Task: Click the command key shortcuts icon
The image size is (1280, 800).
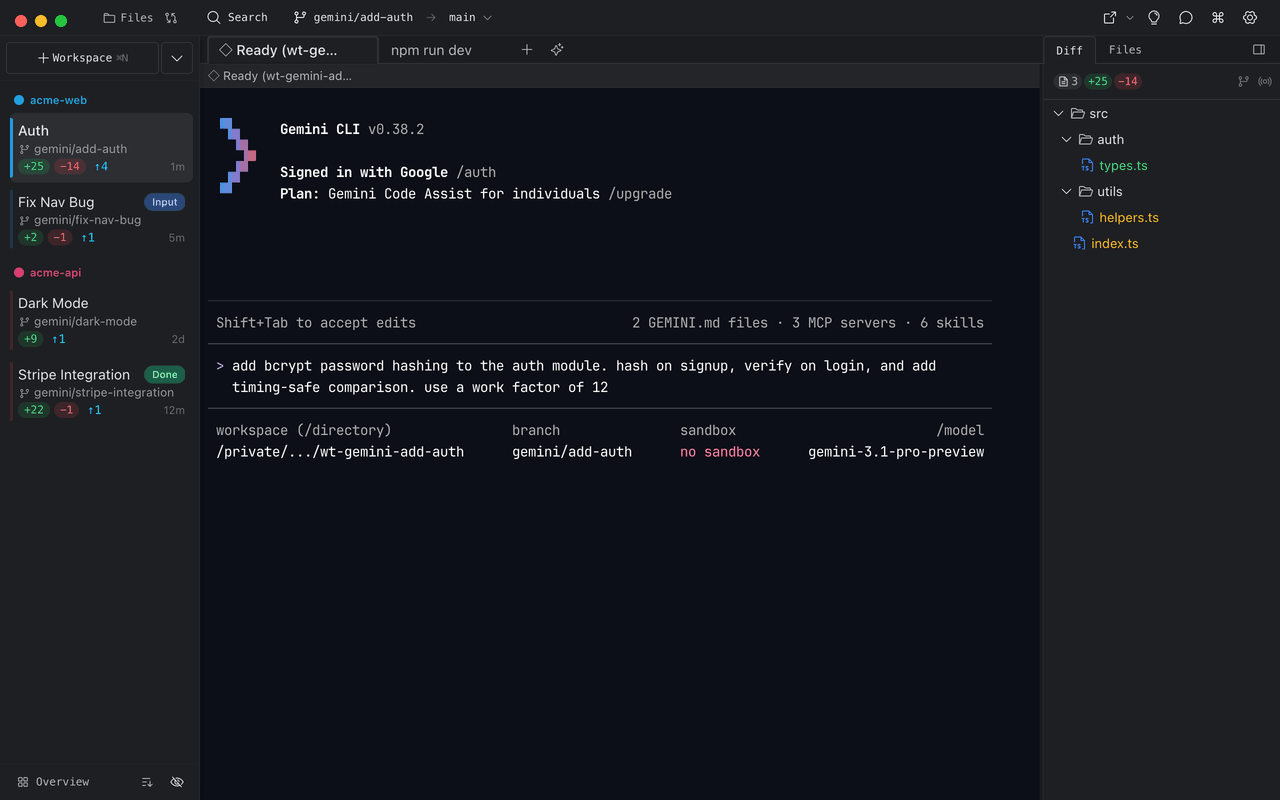Action: coord(1218,18)
